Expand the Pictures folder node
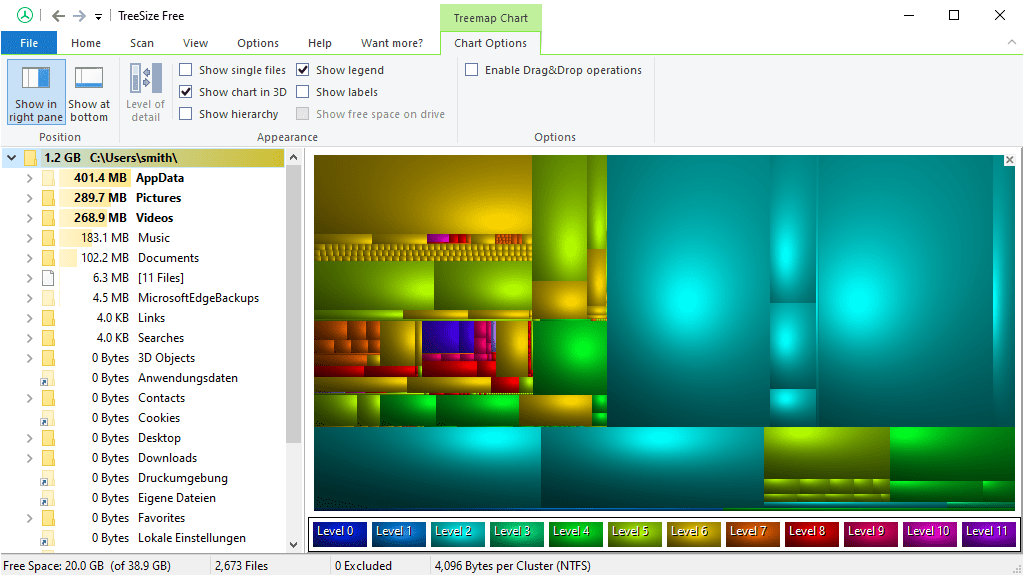 [x=29, y=198]
